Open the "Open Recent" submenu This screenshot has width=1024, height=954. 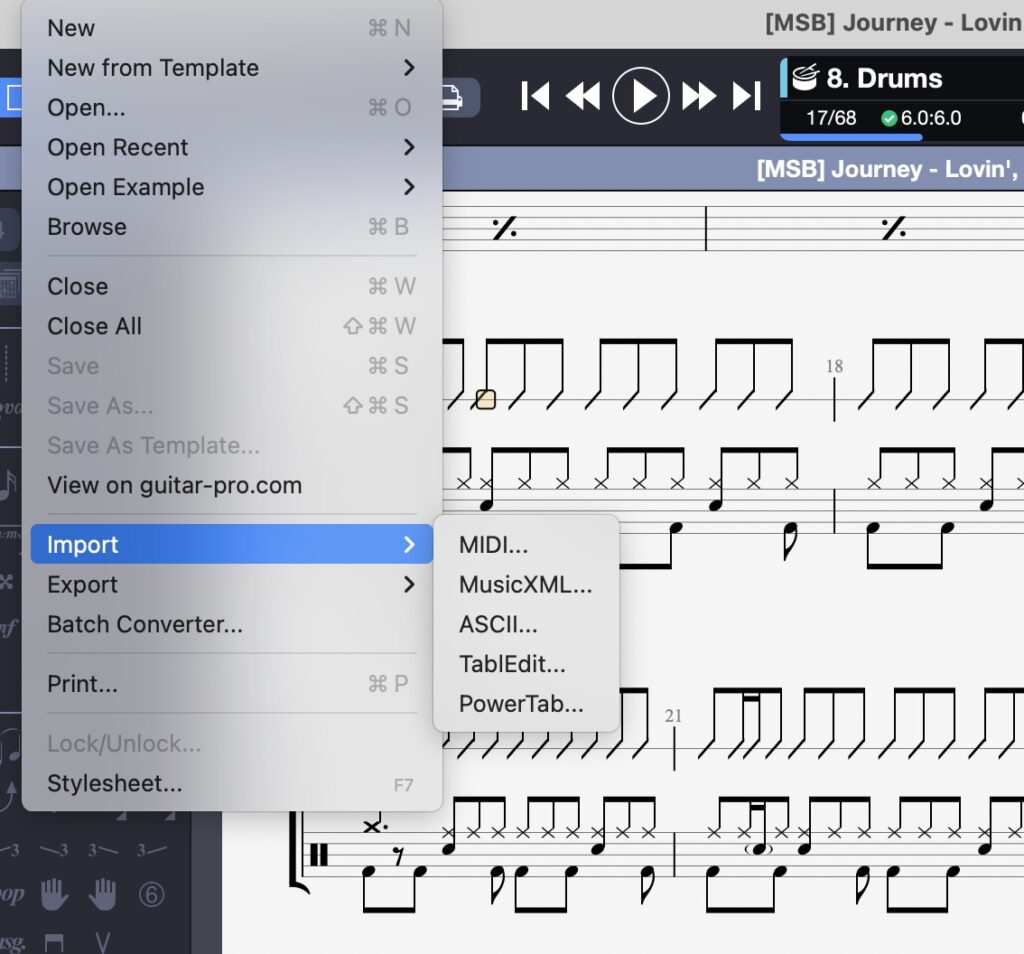[118, 147]
